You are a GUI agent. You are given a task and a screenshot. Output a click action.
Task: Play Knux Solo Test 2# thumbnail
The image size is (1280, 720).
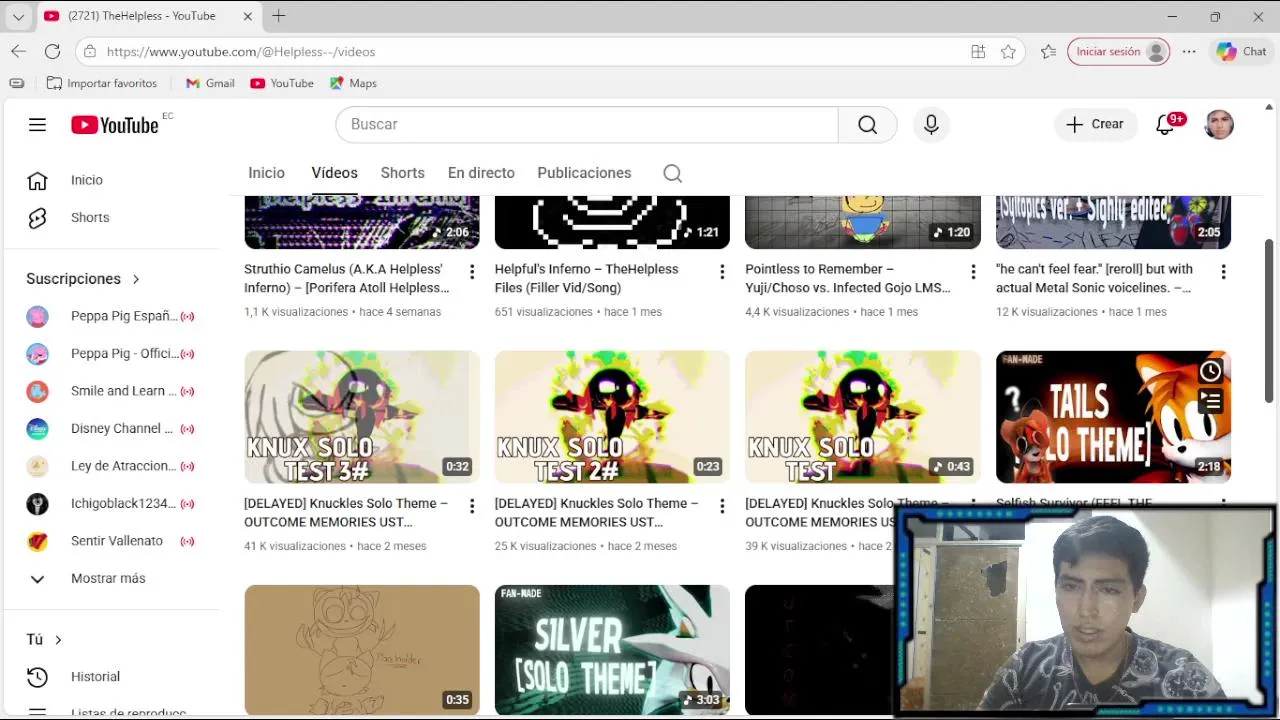click(612, 417)
